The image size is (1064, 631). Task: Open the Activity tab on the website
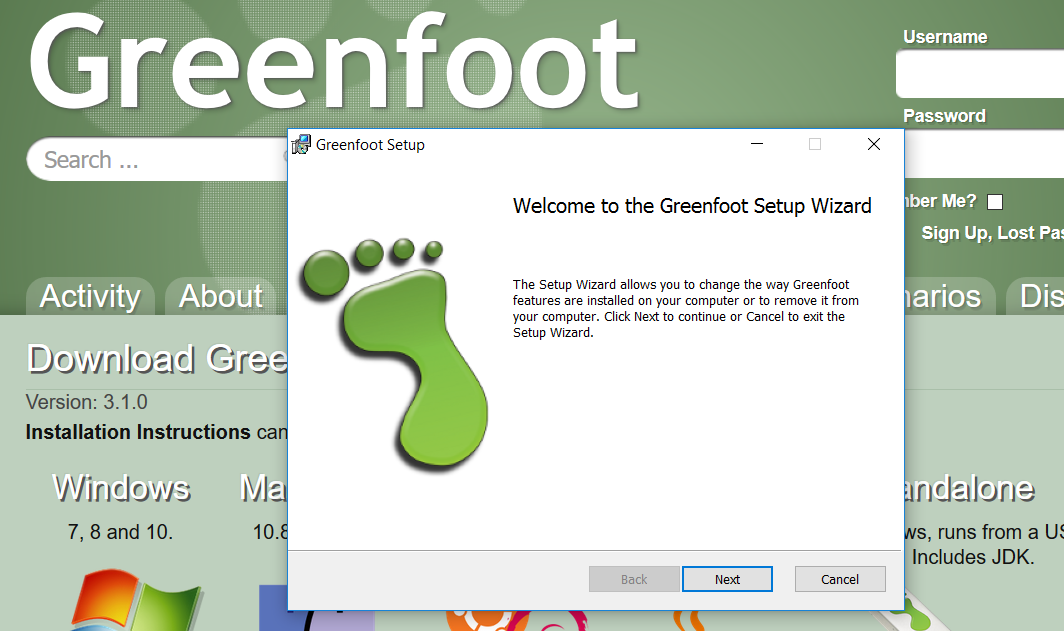point(90,296)
